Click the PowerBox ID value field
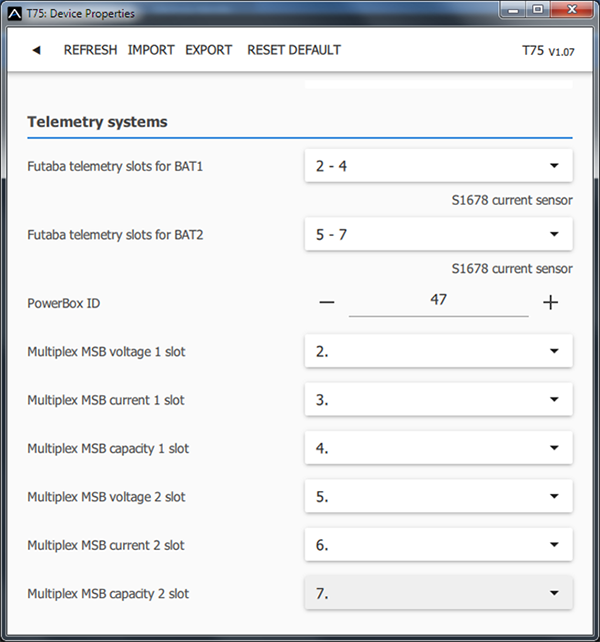Viewport: 600px width, 642px height. 438,300
